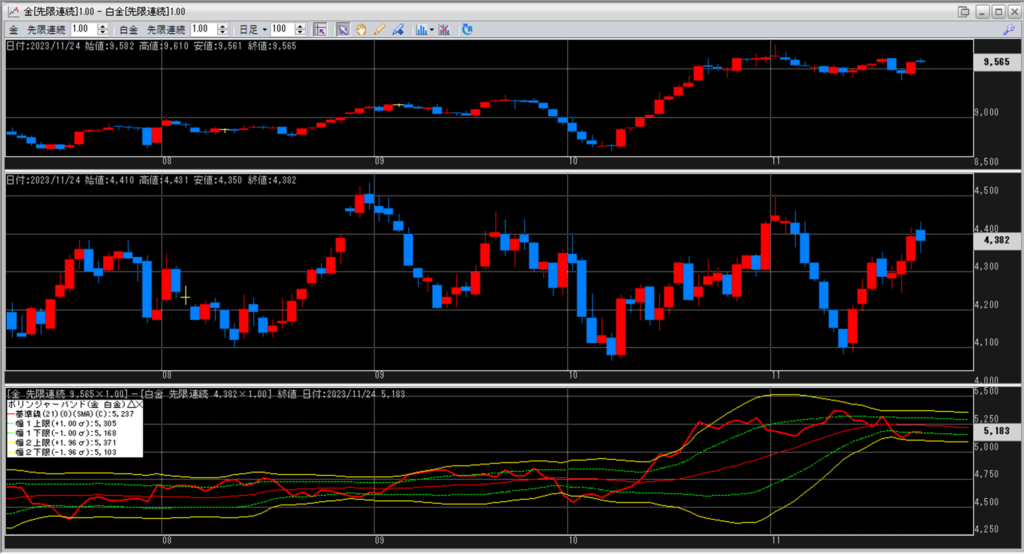Close the Bollinger Band legend box
The image size is (1024, 554).
pyautogui.click(x=139, y=405)
